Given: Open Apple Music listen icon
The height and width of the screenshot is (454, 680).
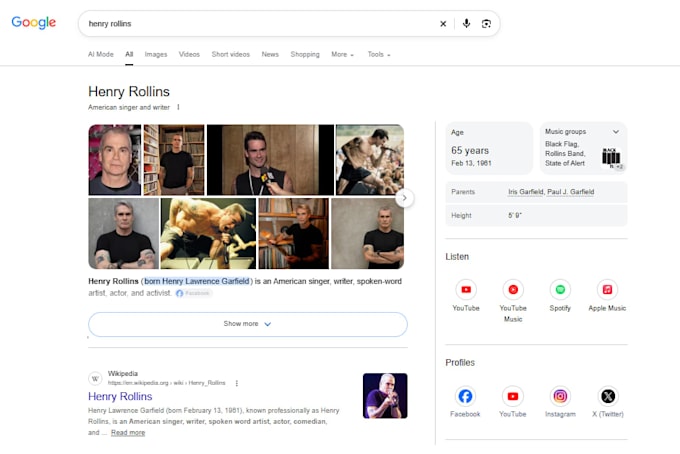Looking at the screenshot, I should coord(607,290).
